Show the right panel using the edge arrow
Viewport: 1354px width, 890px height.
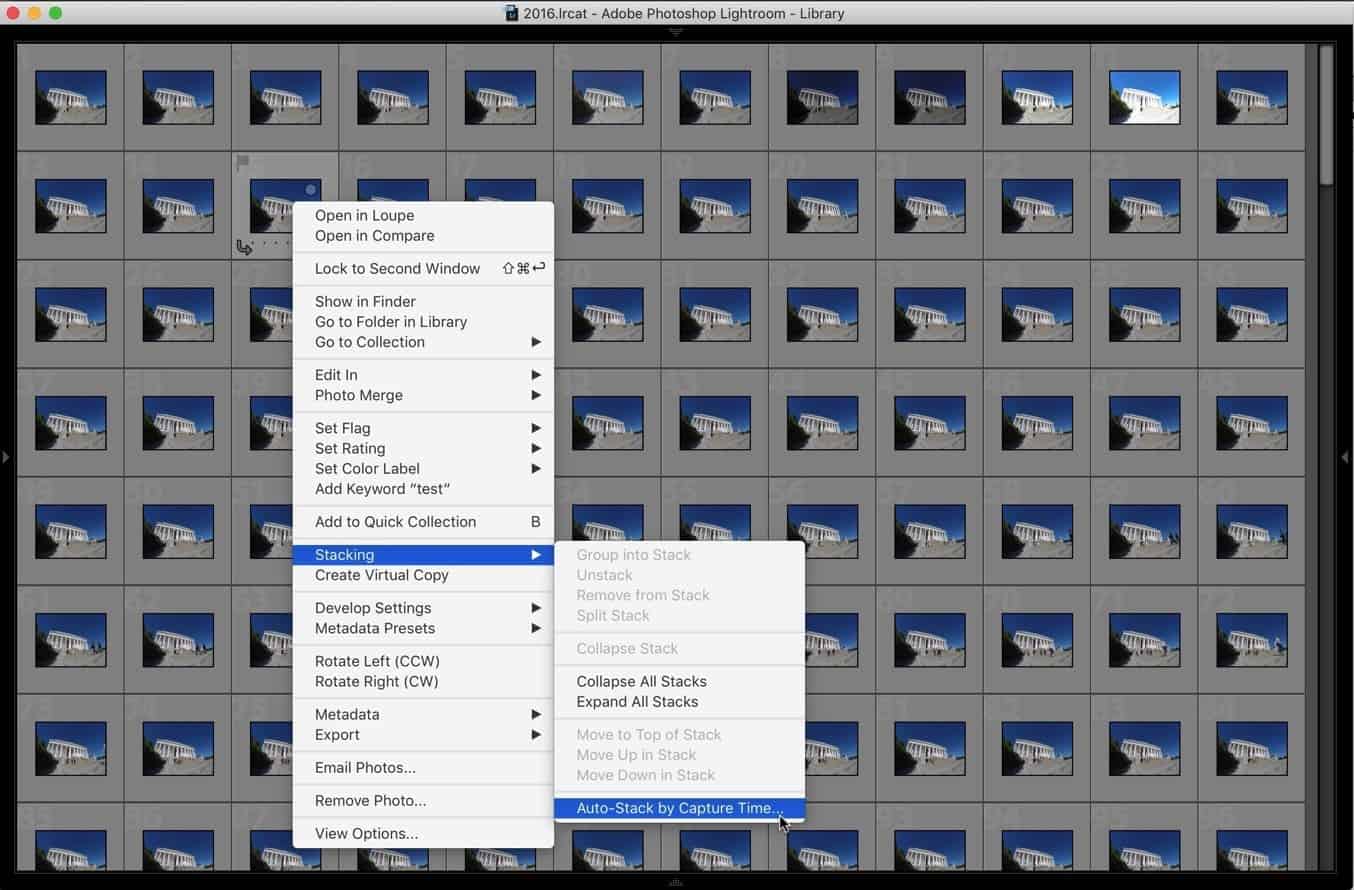pos(1346,457)
